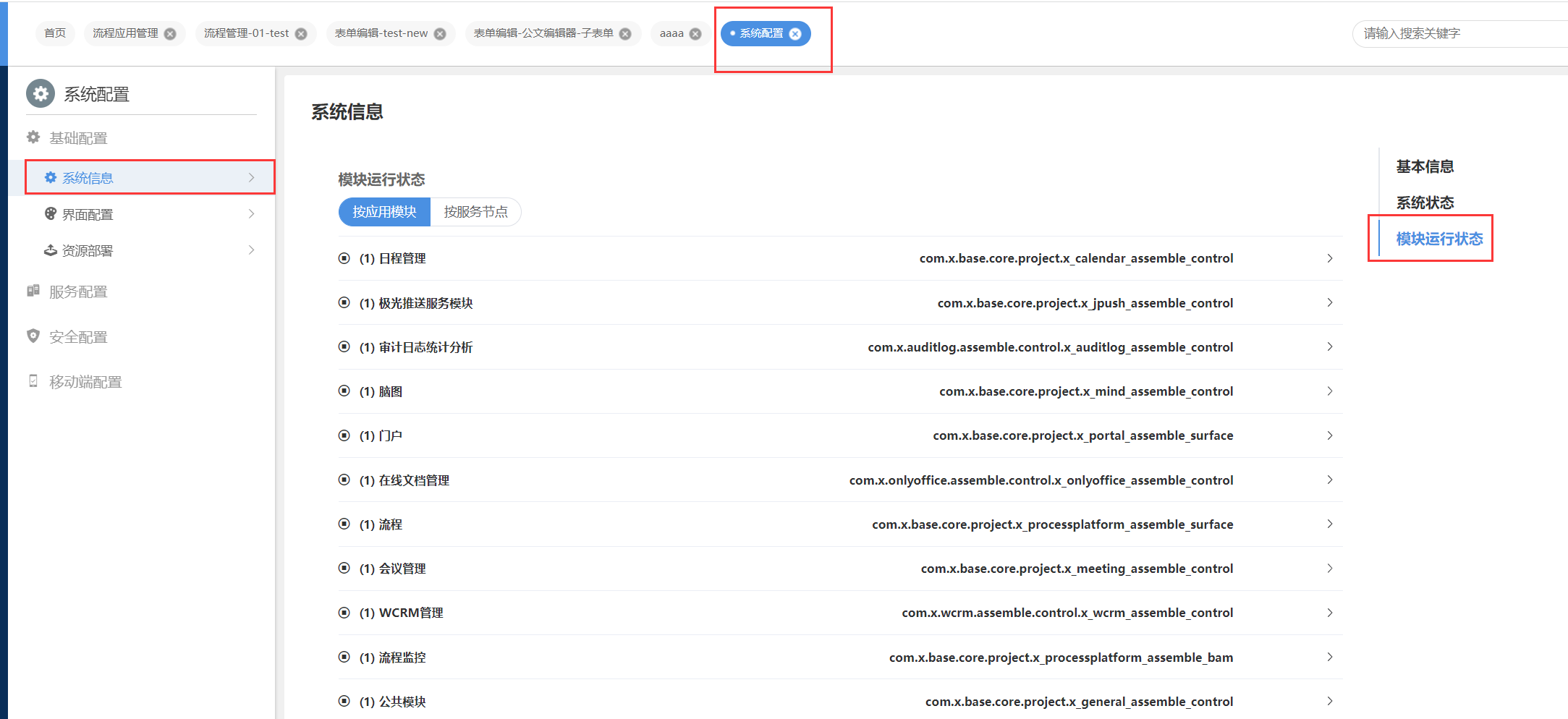Close the 流程管理-01-test tab
Viewport: 1568px width, 719px height.
[x=301, y=34]
